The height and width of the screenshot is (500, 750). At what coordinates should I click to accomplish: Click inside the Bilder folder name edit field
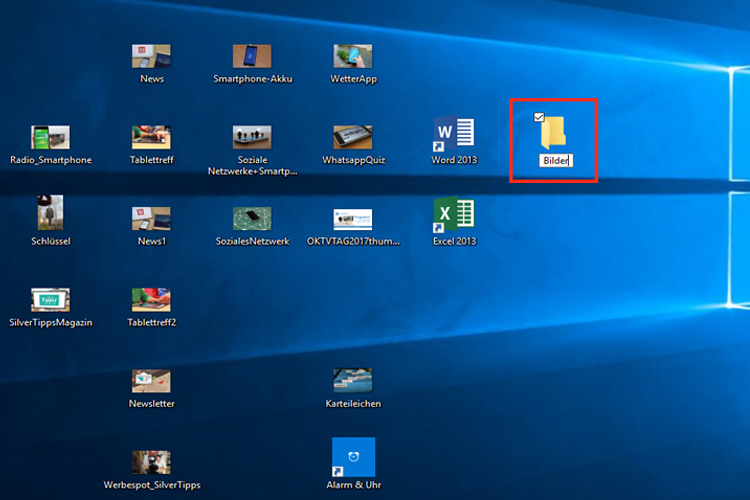pos(556,161)
